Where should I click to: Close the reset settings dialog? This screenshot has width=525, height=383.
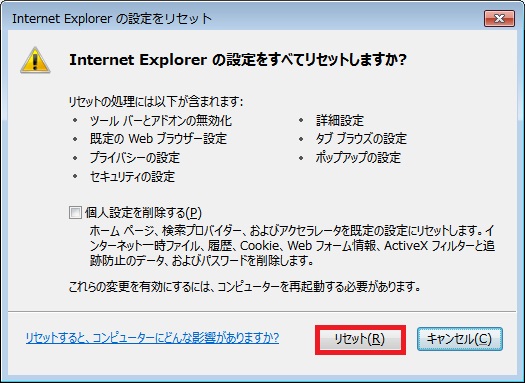point(499,18)
